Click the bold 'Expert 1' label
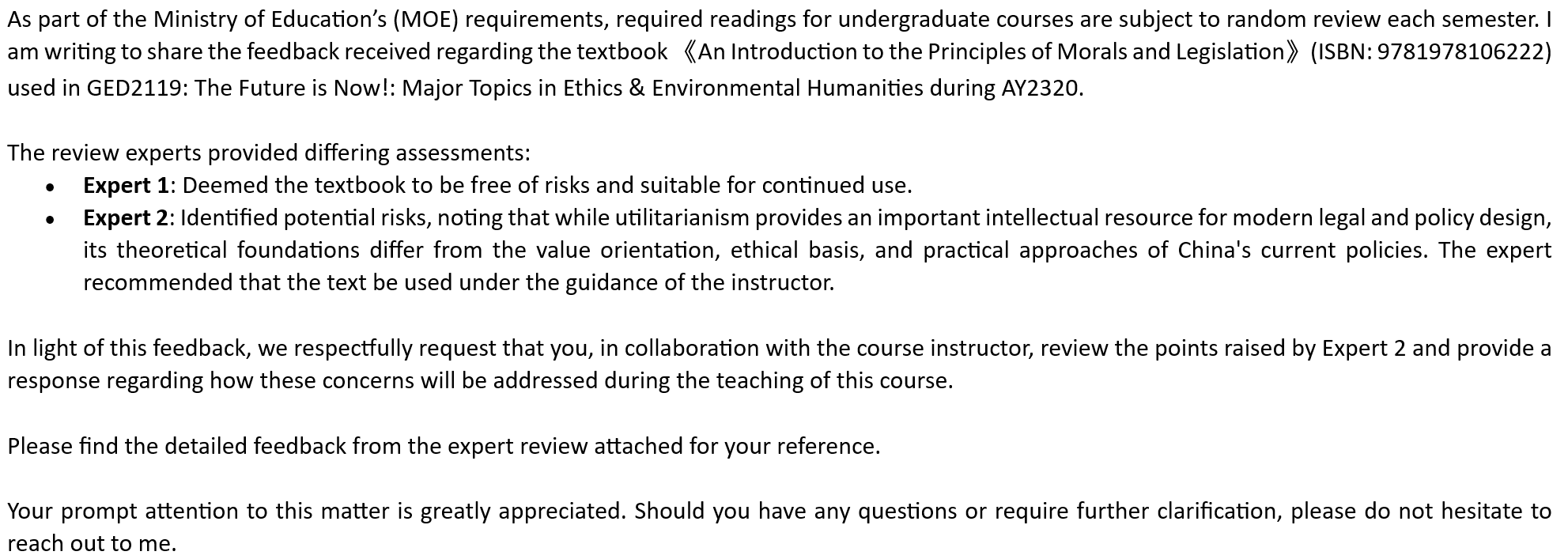Screen dimensions: 1568x559 click(126, 186)
